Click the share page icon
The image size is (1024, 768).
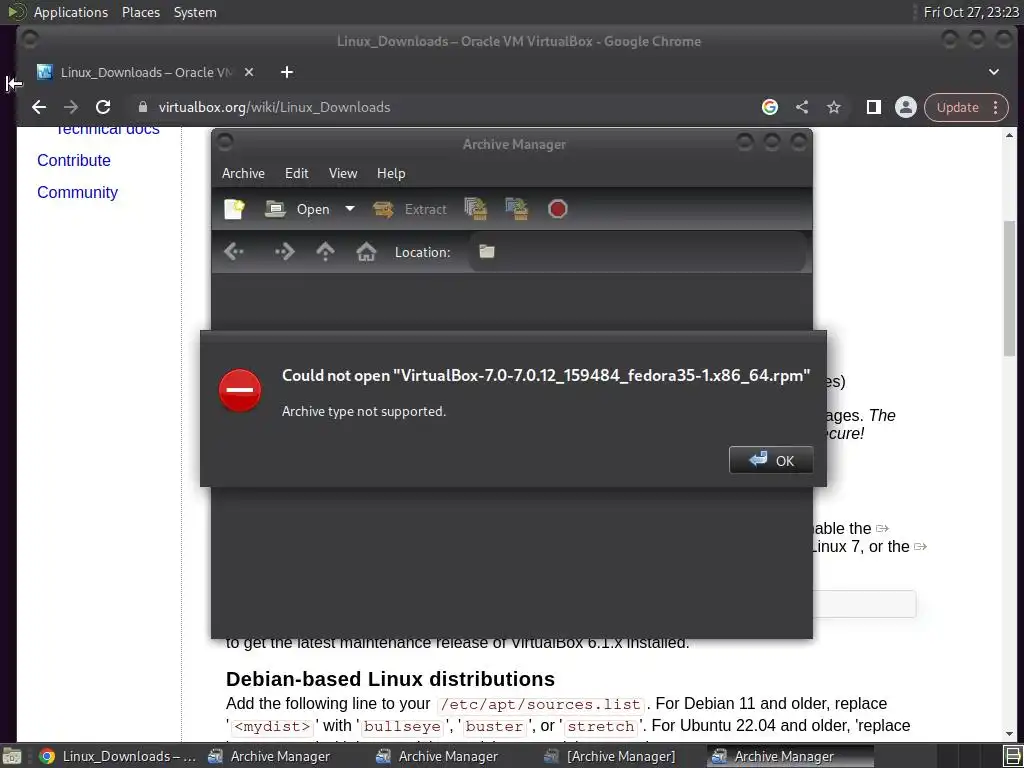tap(802, 107)
